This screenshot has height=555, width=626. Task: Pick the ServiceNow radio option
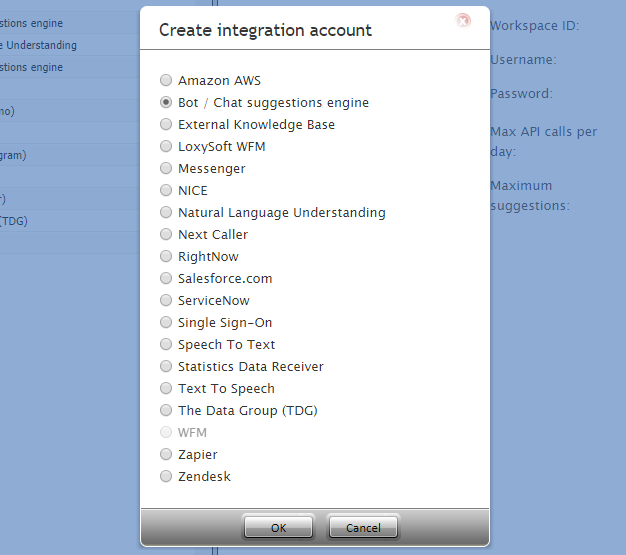tap(166, 300)
